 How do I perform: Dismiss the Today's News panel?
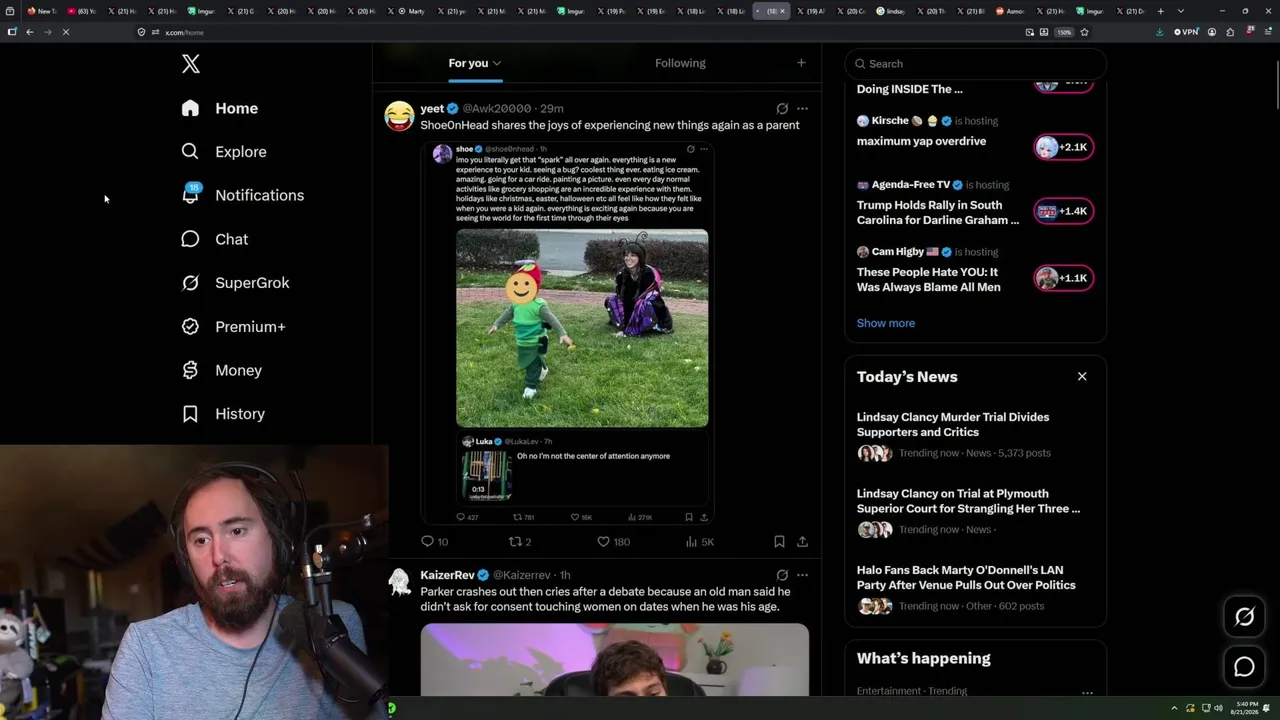pyautogui.click(x=1082, y=377)
